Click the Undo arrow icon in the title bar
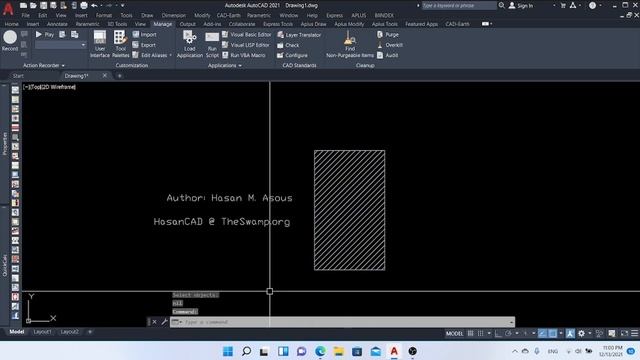The height and width of the screenshot is (360, 640). pos(94,5)
